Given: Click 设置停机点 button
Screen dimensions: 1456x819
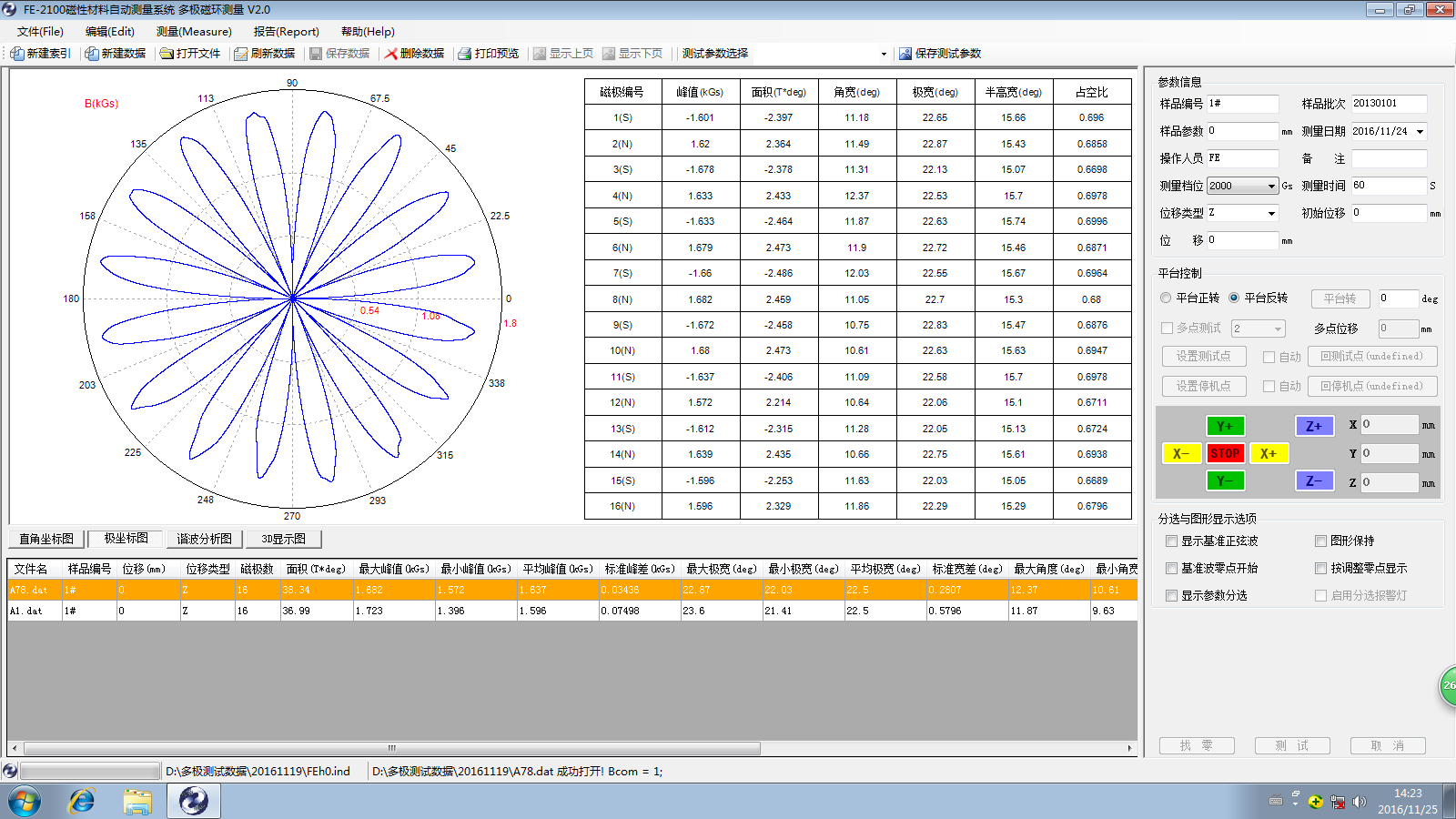Looking at the screenshot, I should pyautogui.click(x=1203, y=386).
